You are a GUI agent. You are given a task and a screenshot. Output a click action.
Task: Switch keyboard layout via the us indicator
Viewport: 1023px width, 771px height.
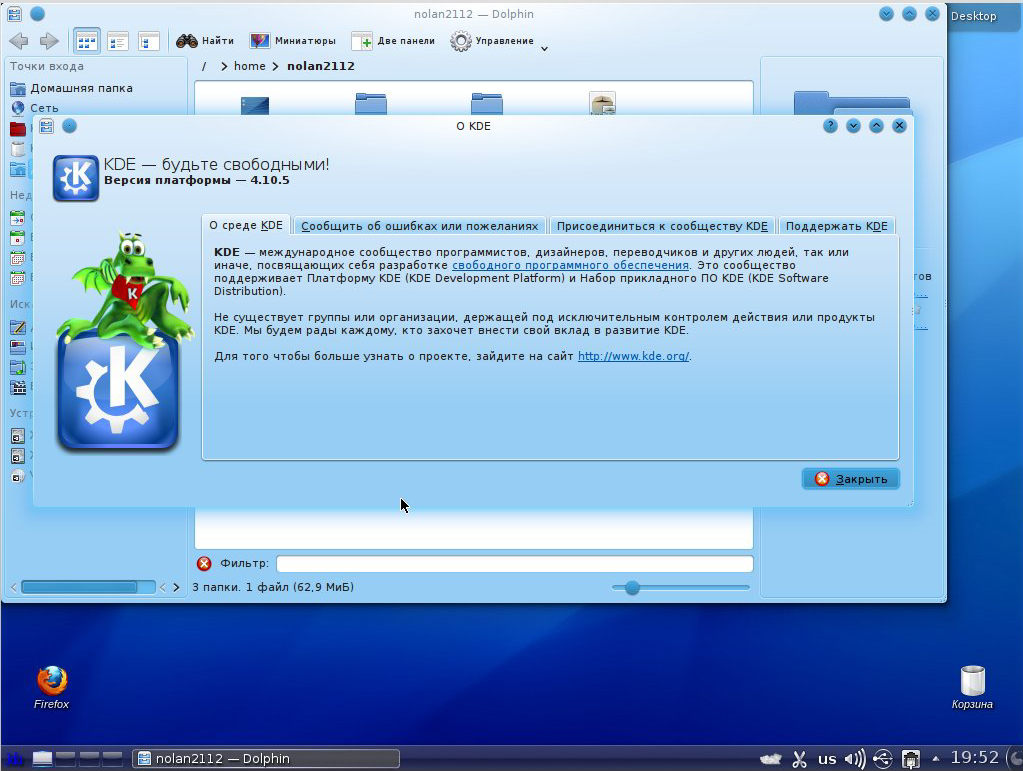[827, 759]
